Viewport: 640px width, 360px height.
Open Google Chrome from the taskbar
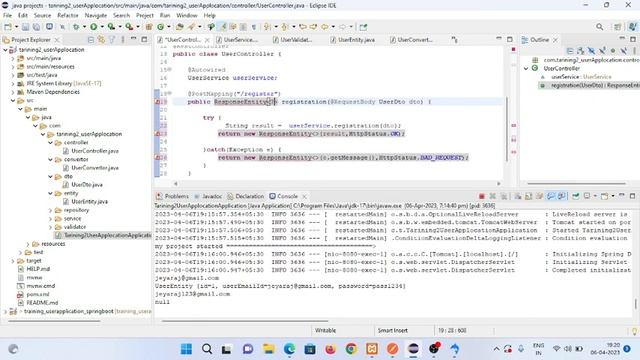tap(351, 349)
